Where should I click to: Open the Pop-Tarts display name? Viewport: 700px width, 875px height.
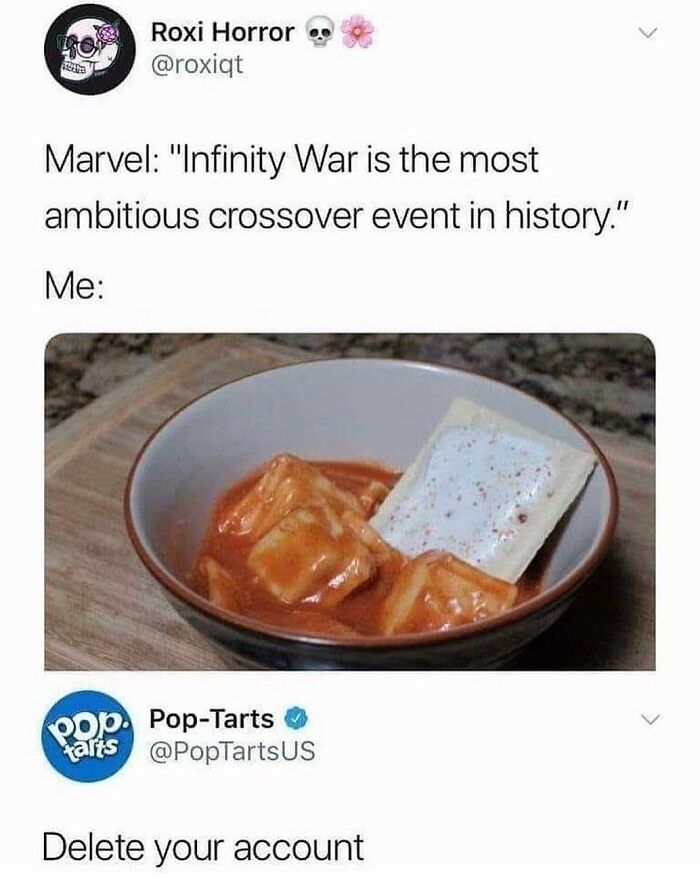(212, 719)
